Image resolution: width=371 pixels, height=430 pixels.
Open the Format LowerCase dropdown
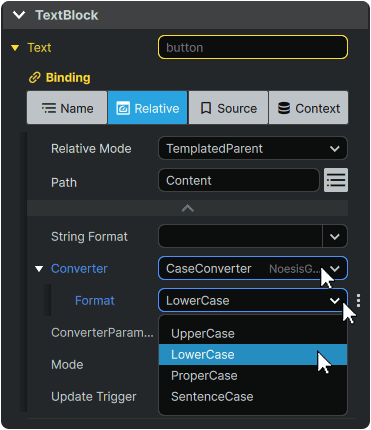pos(253,300)
